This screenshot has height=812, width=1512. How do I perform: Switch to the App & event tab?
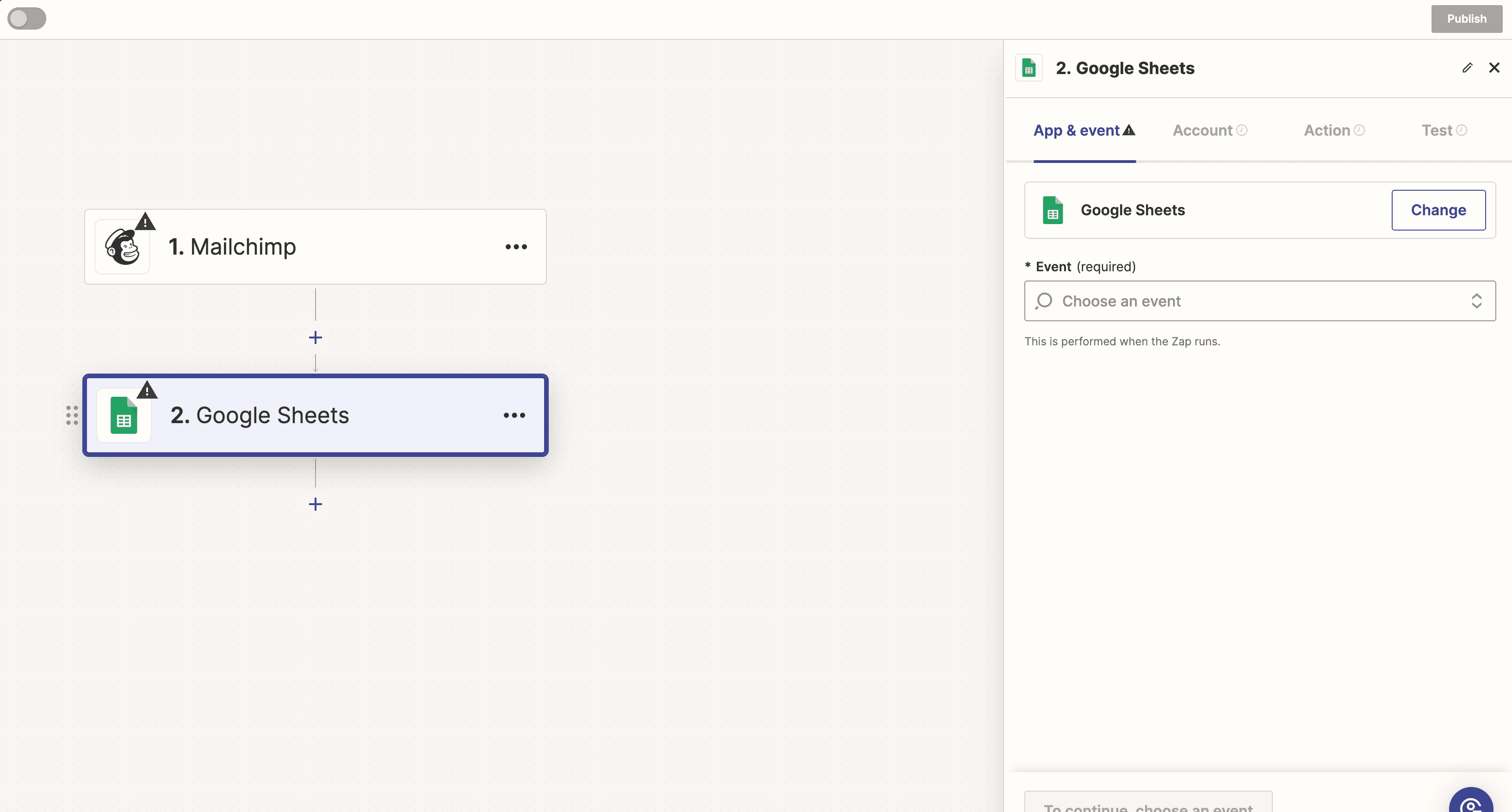point(1084,131)
